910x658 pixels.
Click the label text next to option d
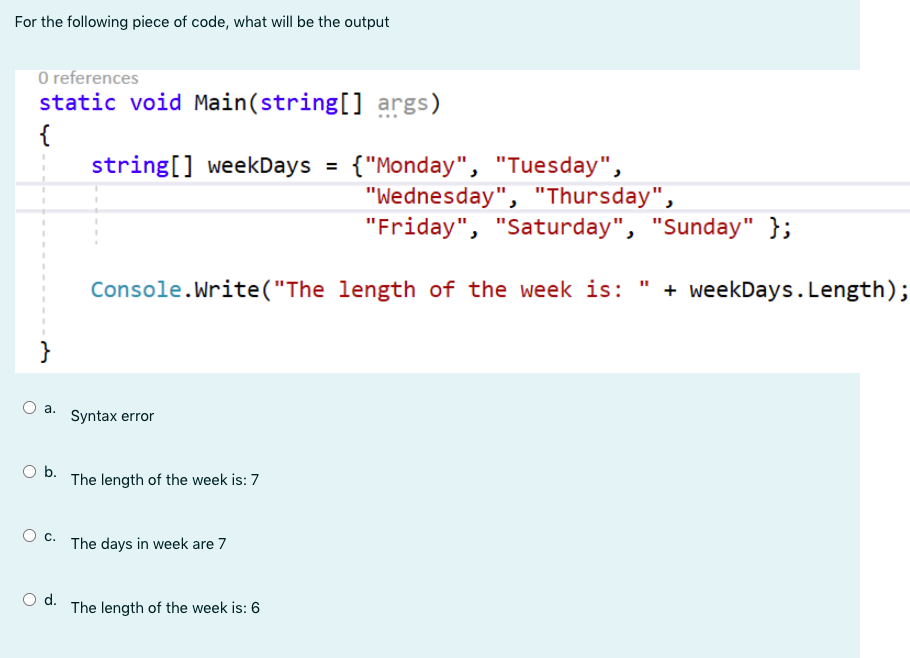tap(164, 607)
